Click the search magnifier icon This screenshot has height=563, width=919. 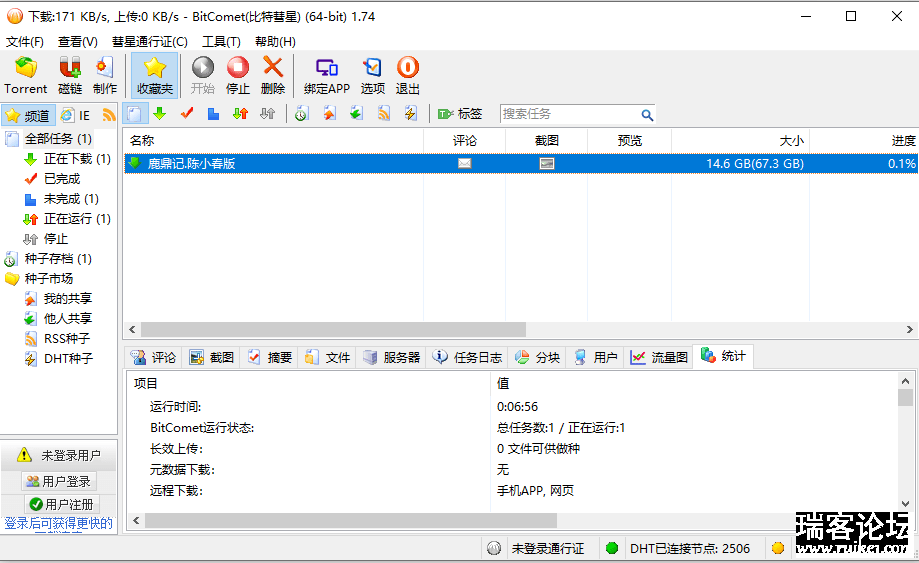point(647,115)
